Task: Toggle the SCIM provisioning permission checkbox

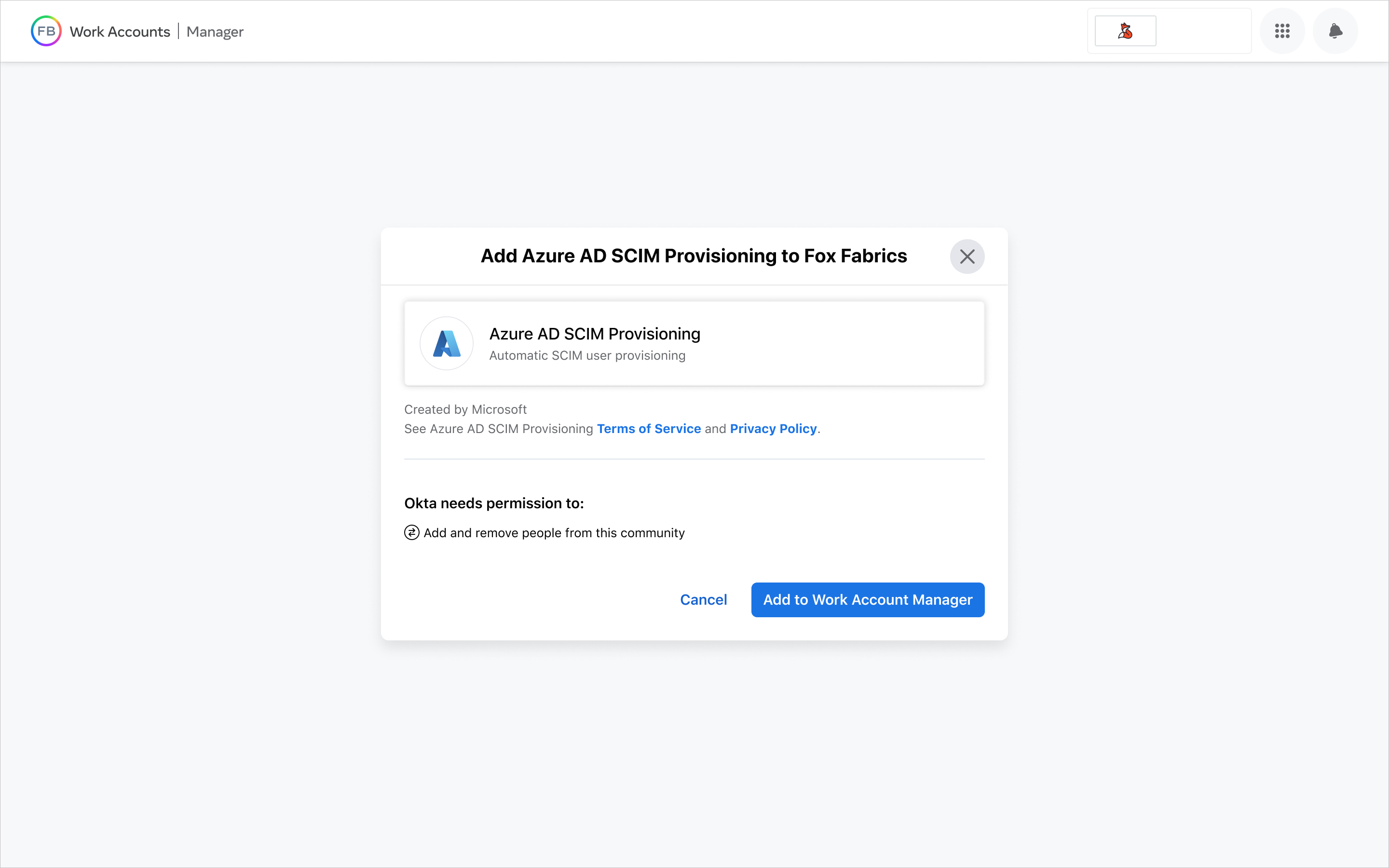Action: click(411, 532)
